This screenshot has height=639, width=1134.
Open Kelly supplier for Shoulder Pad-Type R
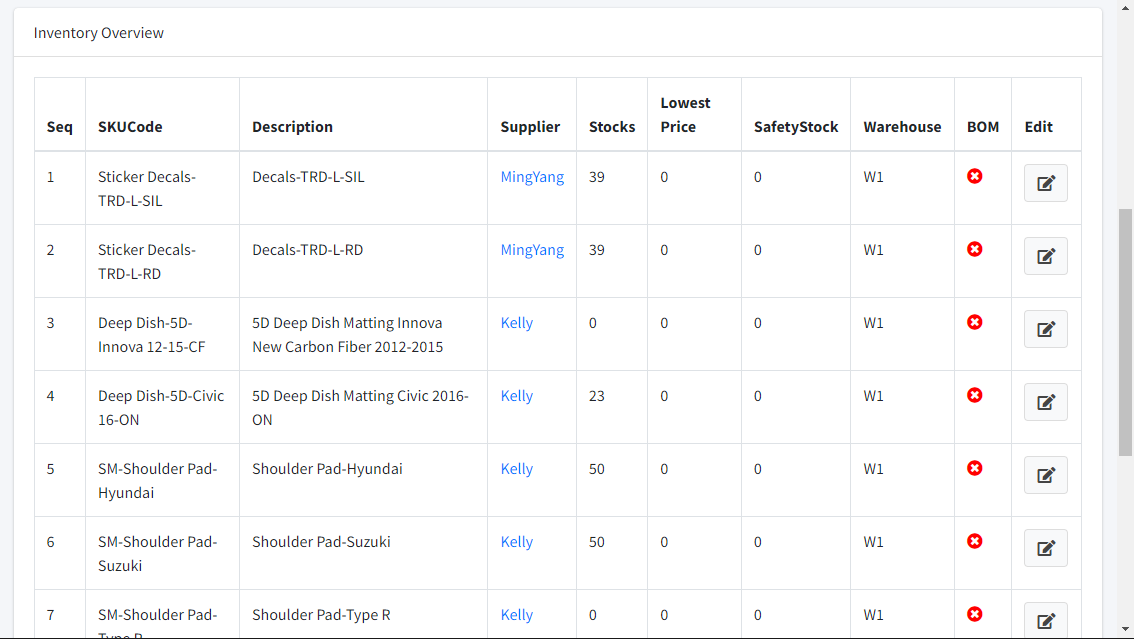516,615
